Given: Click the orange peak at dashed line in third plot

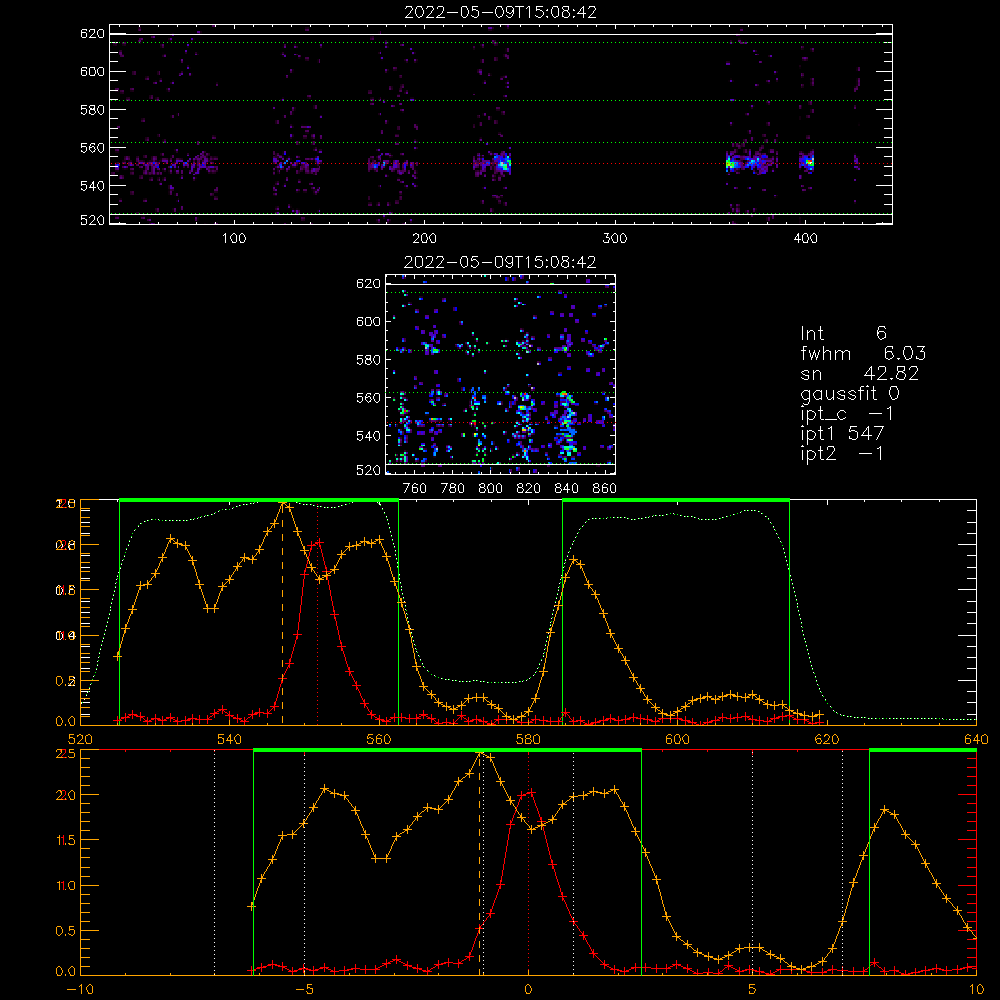Looking at the screenshot, I should [283, 504].
